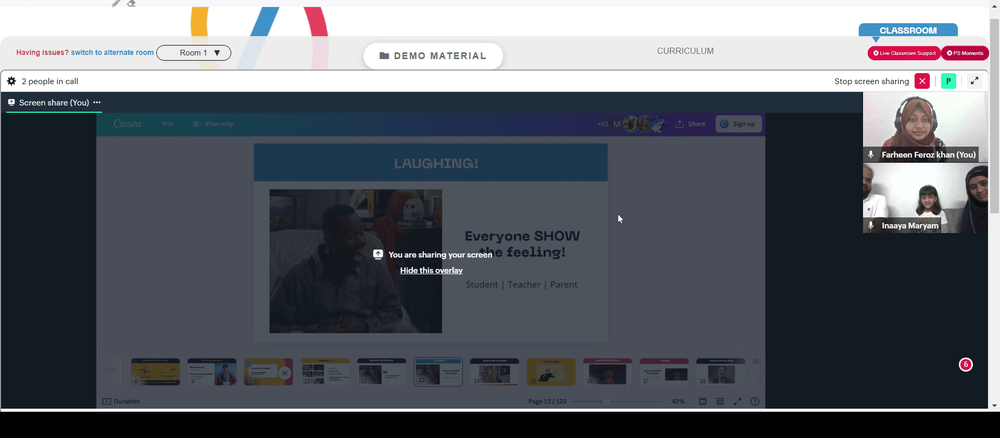The height and width of the screenshot is (438, 1000).
Task: Click the video of man on LAUGHING slide
Action: pos(355,261)
